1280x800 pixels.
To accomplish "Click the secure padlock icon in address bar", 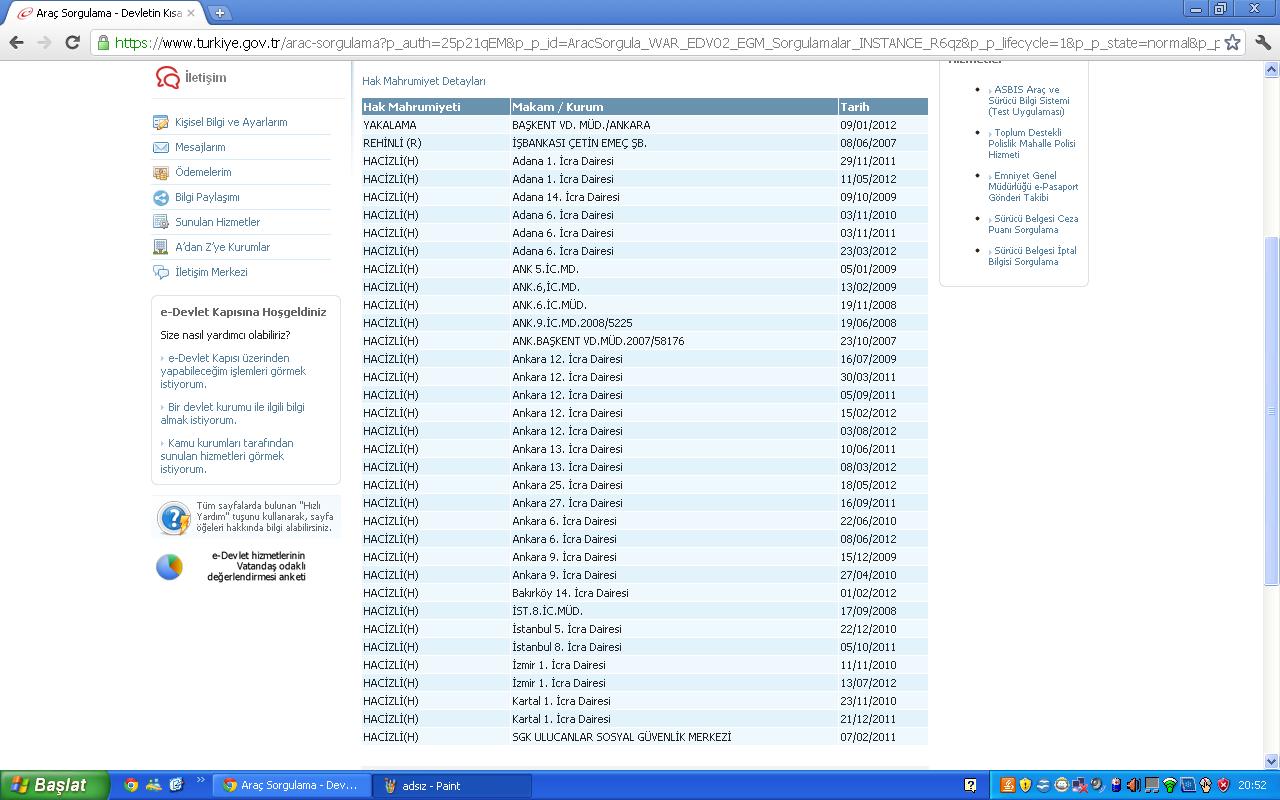I will pos(103,43).
